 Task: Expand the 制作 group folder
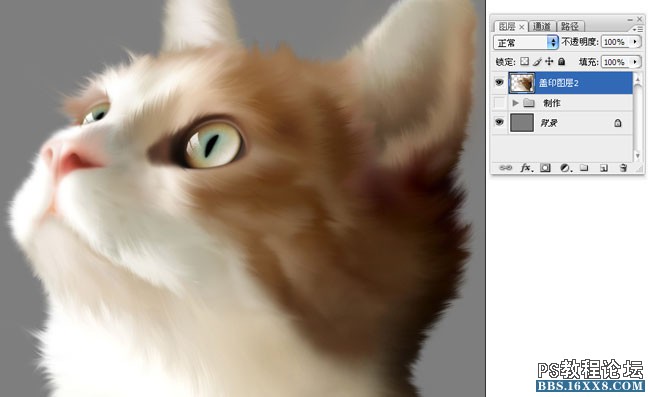515,102
